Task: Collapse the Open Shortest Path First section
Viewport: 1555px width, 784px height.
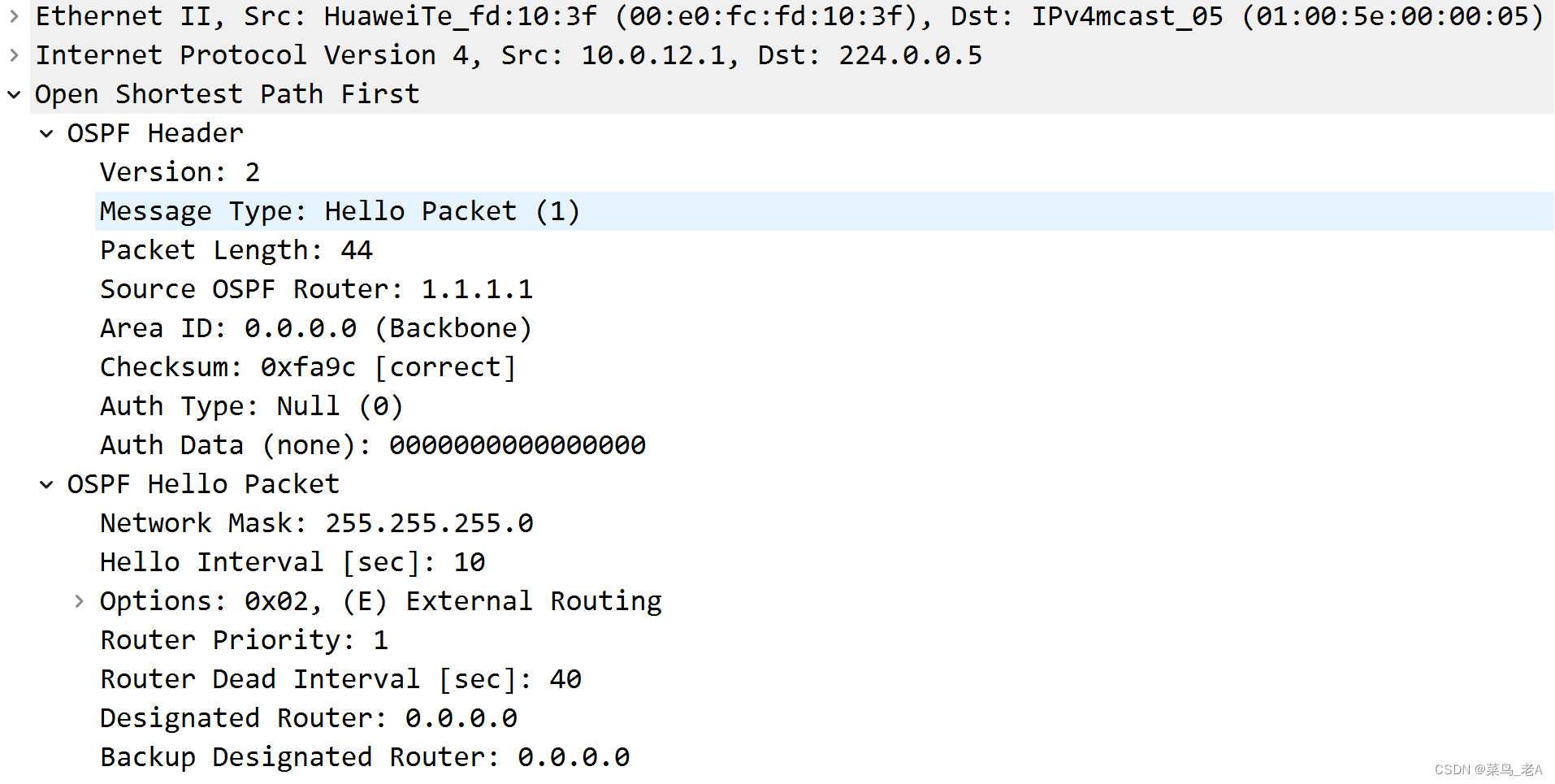Action: [x=13, y=93]
